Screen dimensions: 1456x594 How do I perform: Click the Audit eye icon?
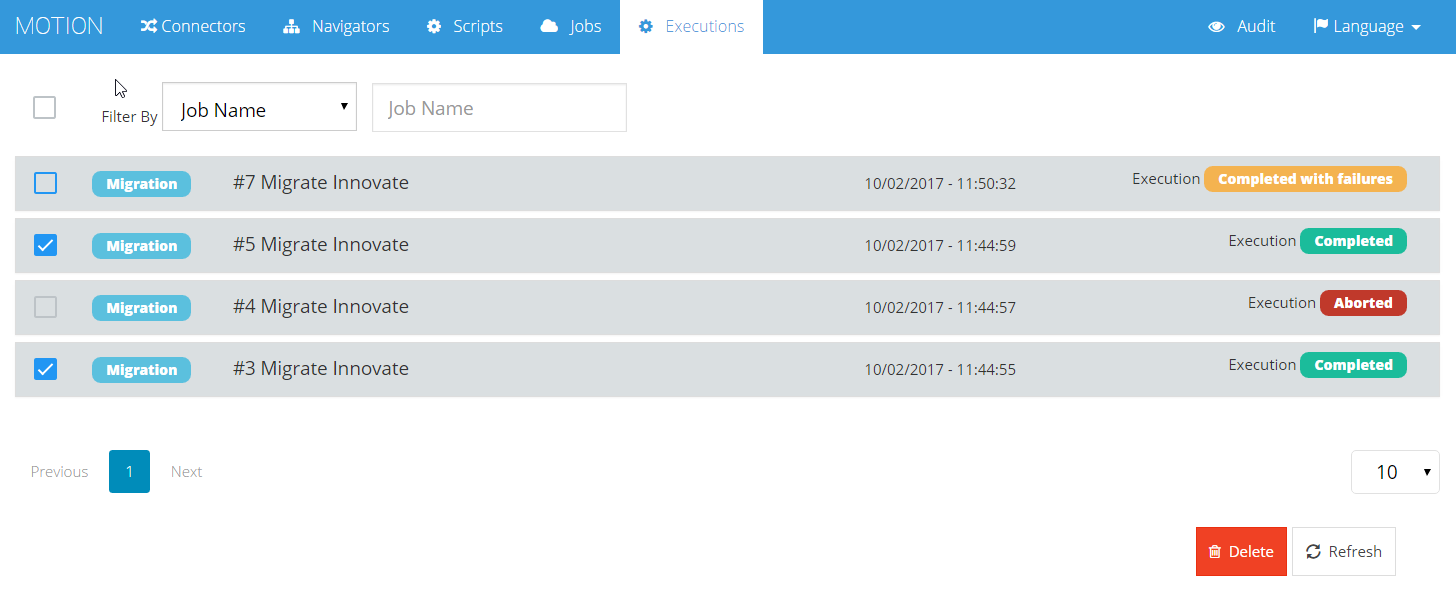point(1216,27)
